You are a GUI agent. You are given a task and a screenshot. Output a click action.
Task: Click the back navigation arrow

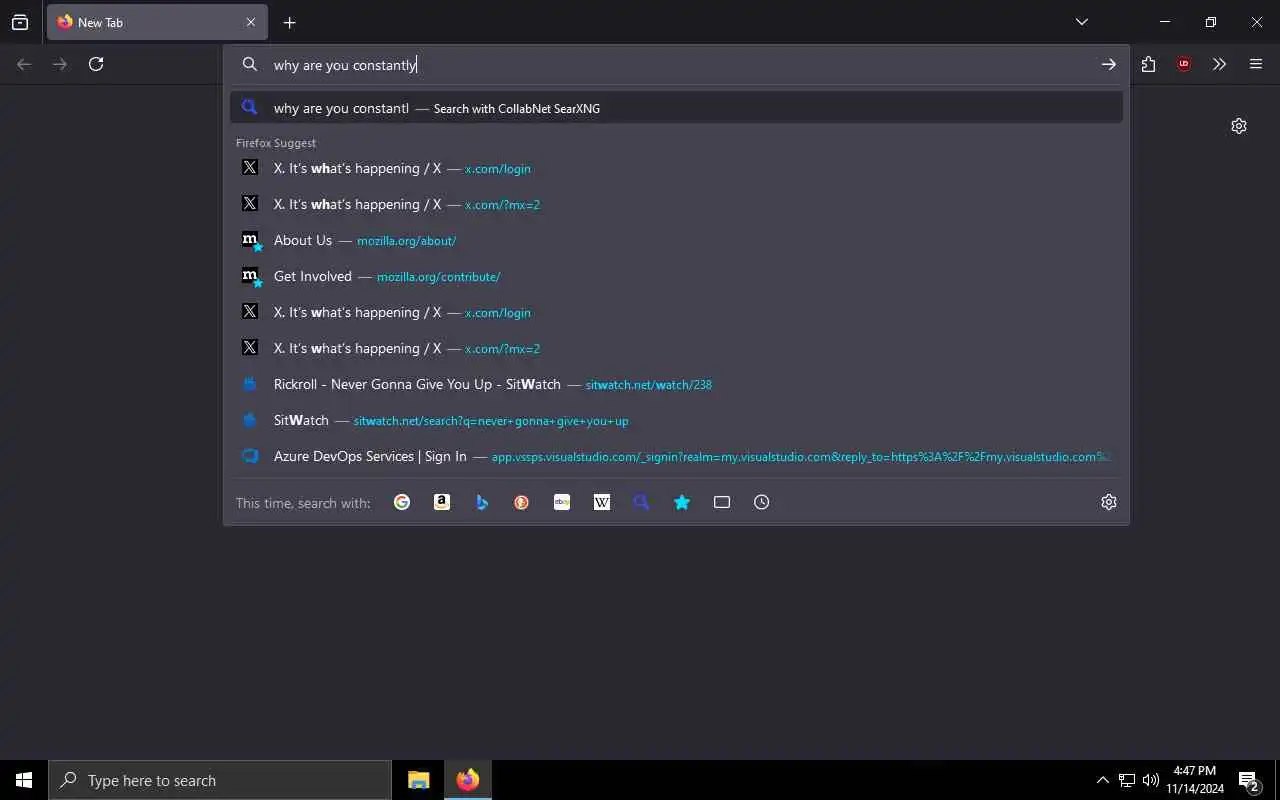click(x=24, y=64)
